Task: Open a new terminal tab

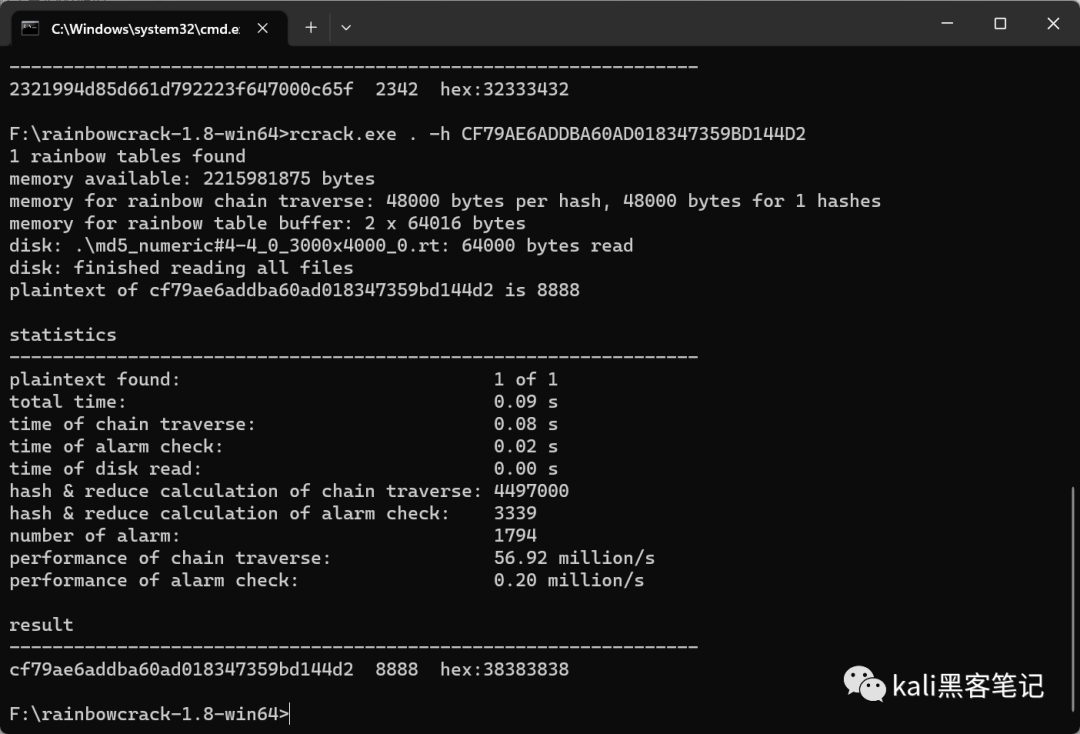Action: tap(311, 28)
